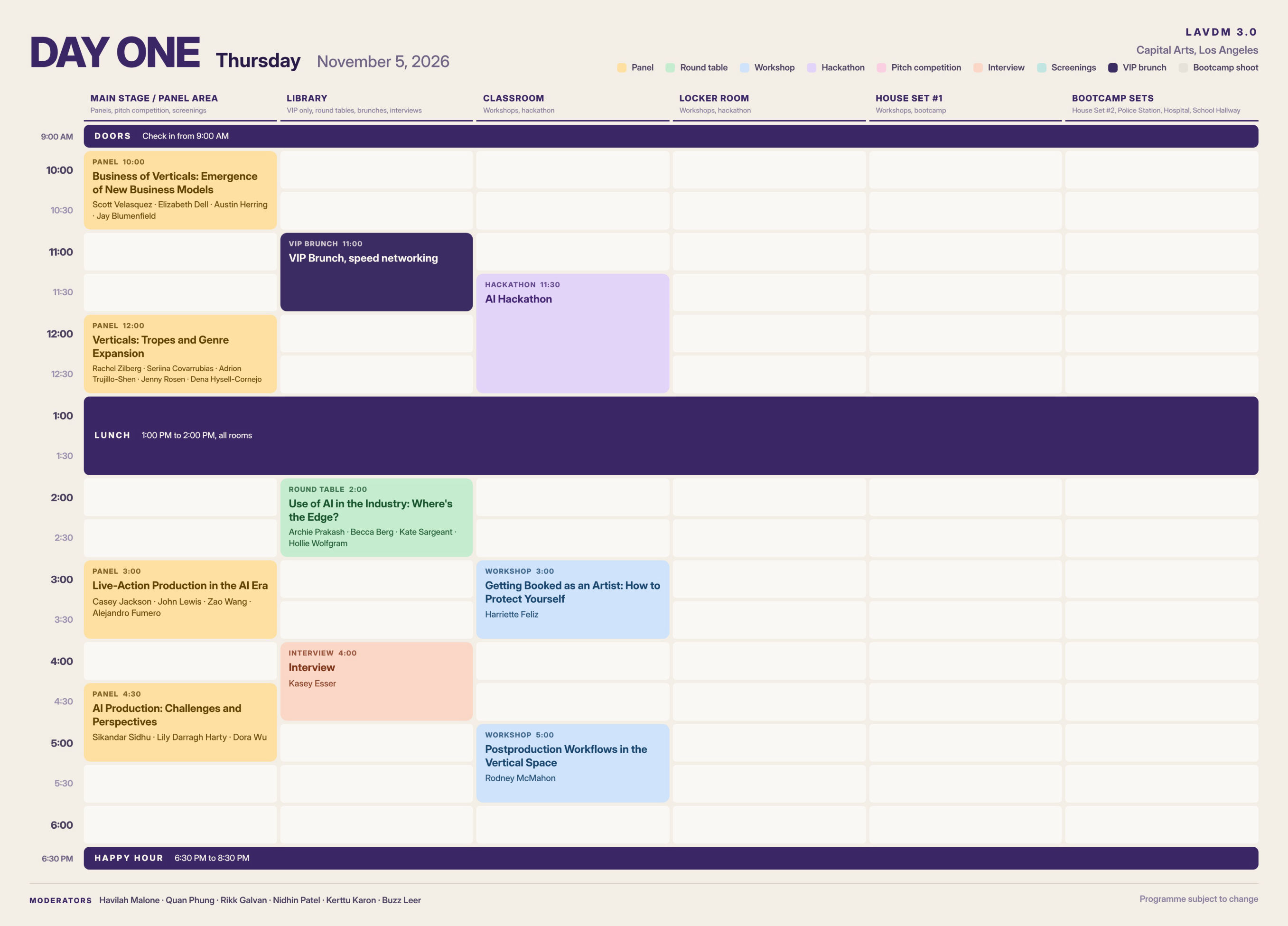Click the Pitch competition legend swatch
This screenshot has height=926, width=1288.
[x=881, y=67]
